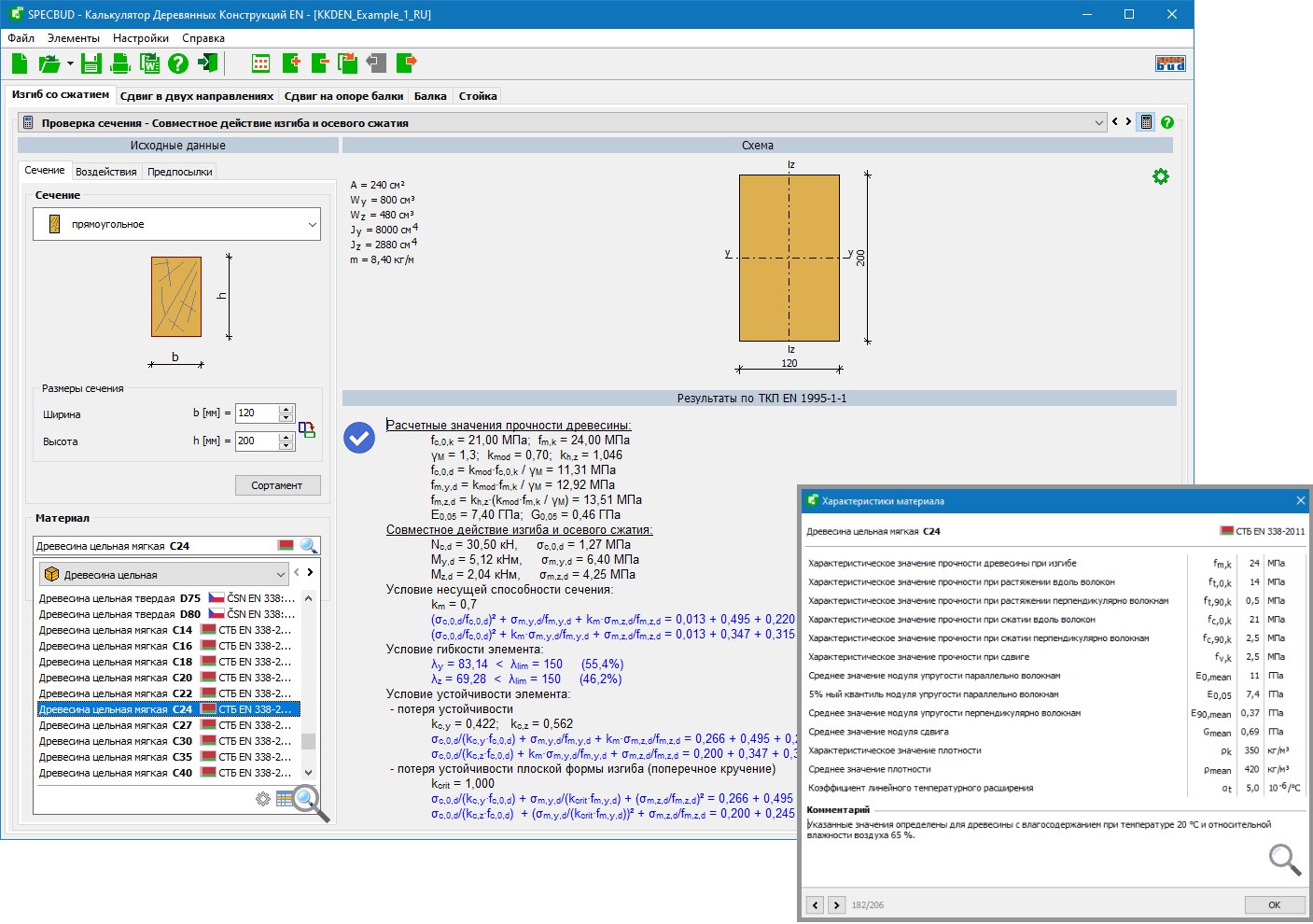
Task: Click the calculator icon beside navigation arrows
Action: pyautogui.click(x=1146, y=122)
